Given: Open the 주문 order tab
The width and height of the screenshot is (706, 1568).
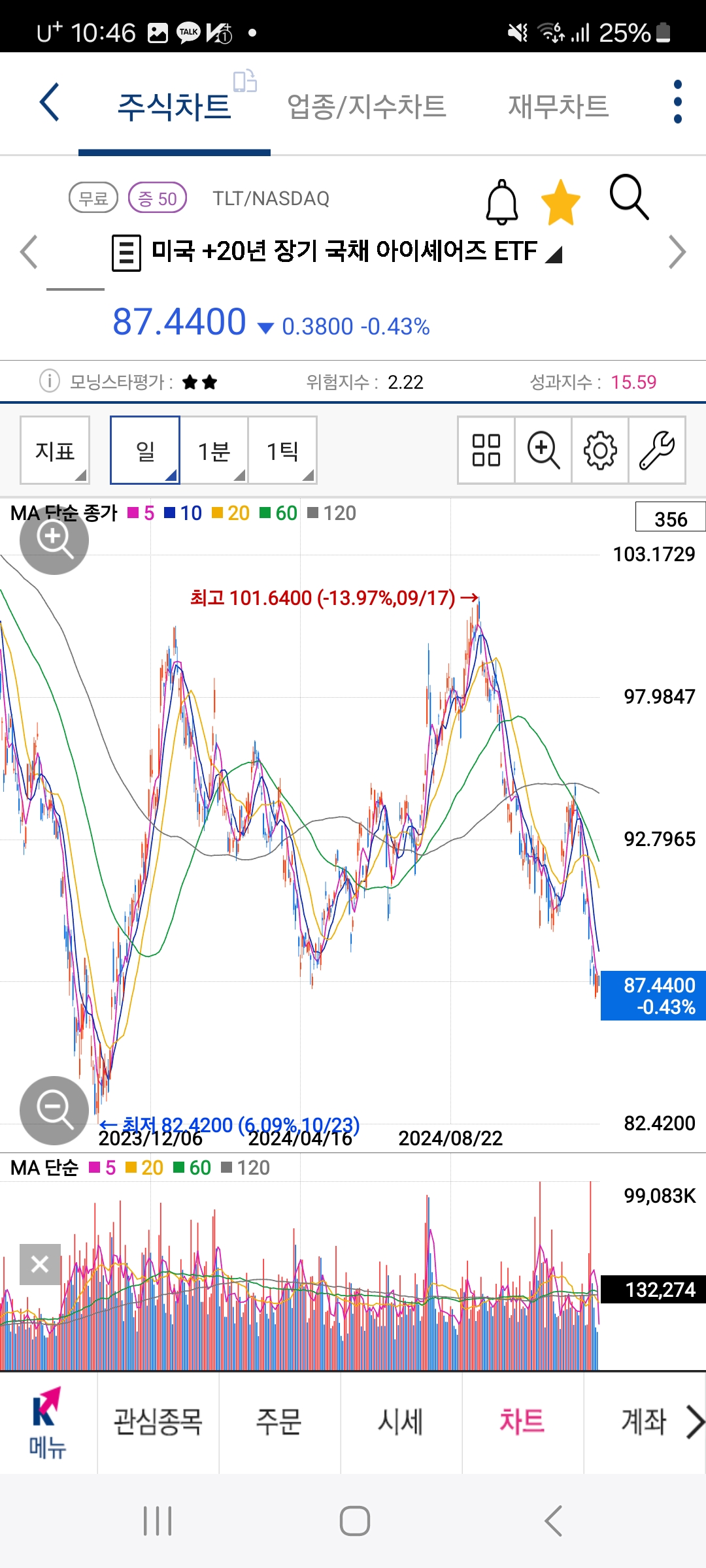Looking at the screenshot, I should [x=279, y=1422].
